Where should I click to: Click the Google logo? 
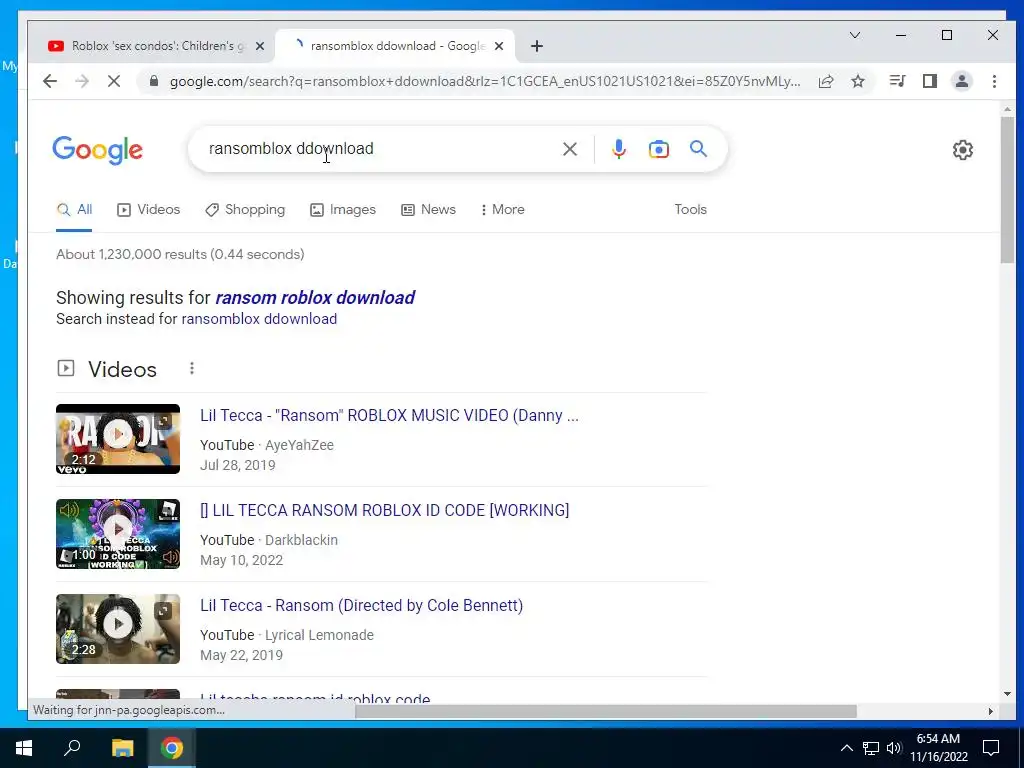(x=97, y=150)
